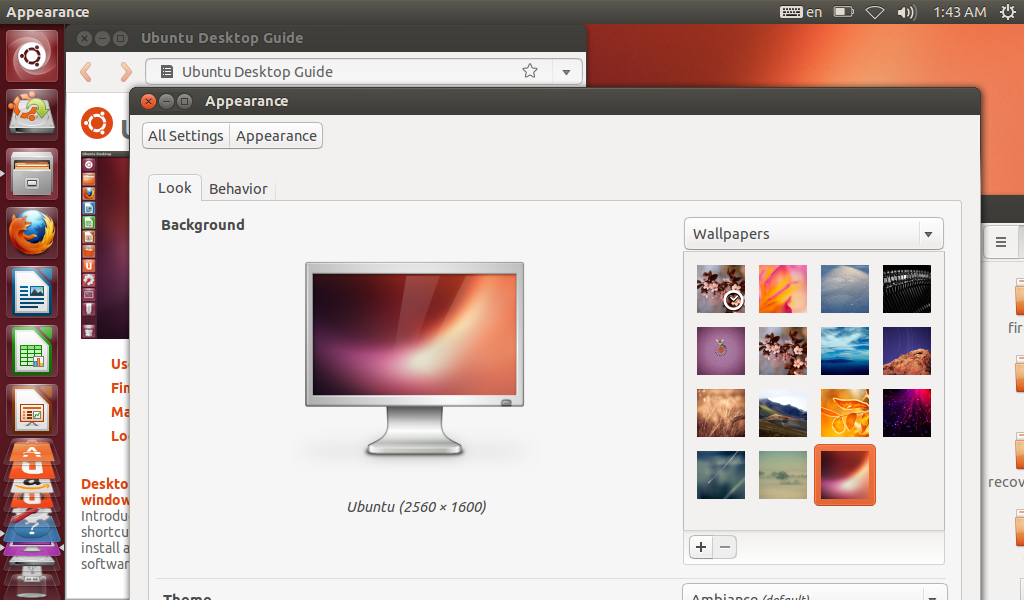Image resolution: width=1024 pixels, height=600 pixels.
Task: Open LibreOffice Calc from the launcher
Action: pyautogui.click(x=33, y=351)
